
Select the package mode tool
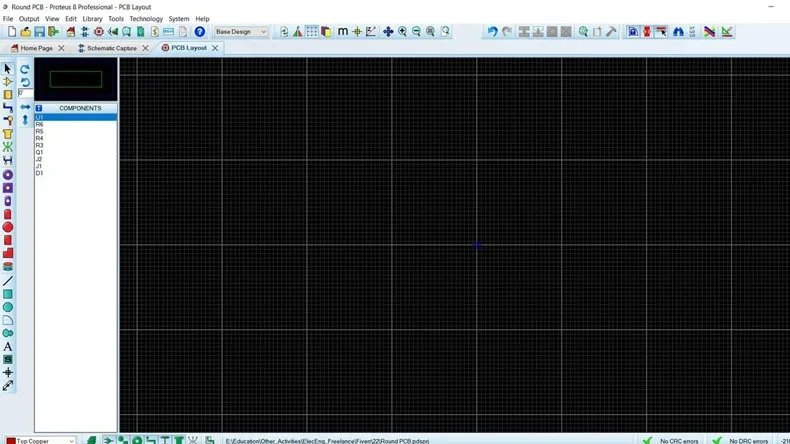8,95
